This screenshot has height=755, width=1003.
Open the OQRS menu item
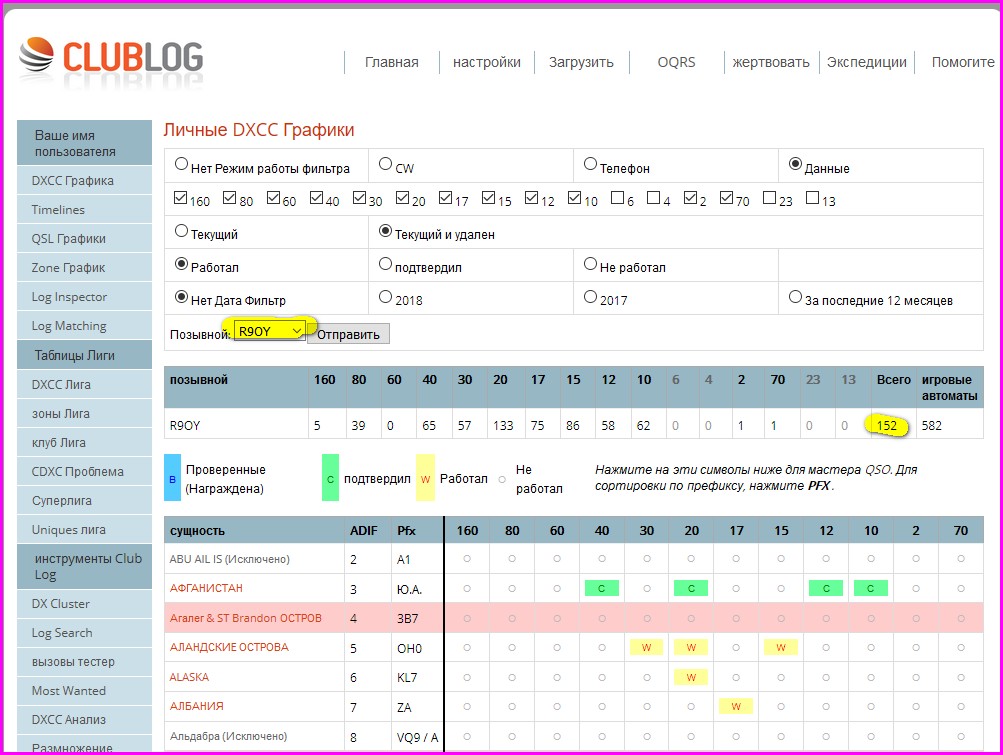[x=676, y=62]
